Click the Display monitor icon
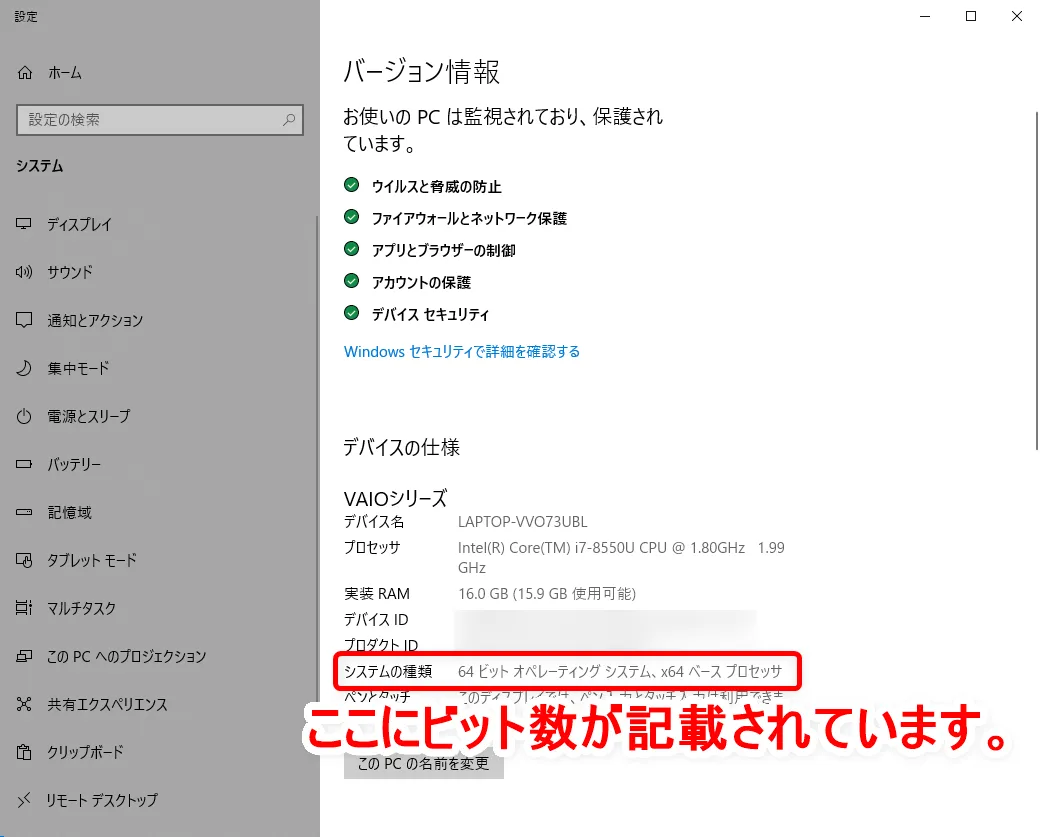The height and width of the screenshot is (837, 1040). (x=24, y=224)
